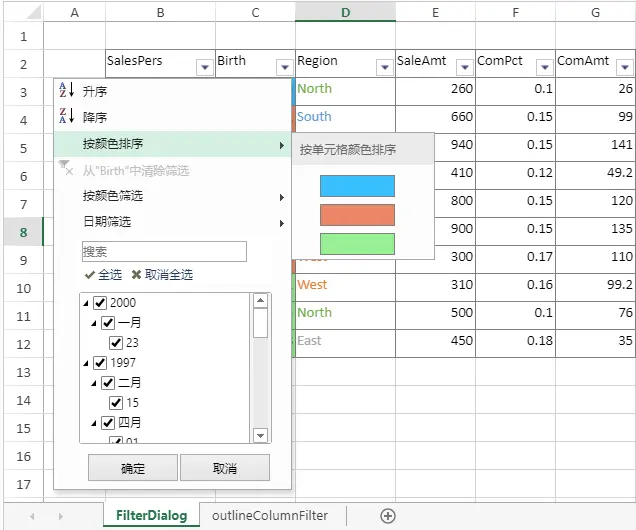636x530 pixels.
Task: Sort by the blue cell color
Action: (357, 186)
